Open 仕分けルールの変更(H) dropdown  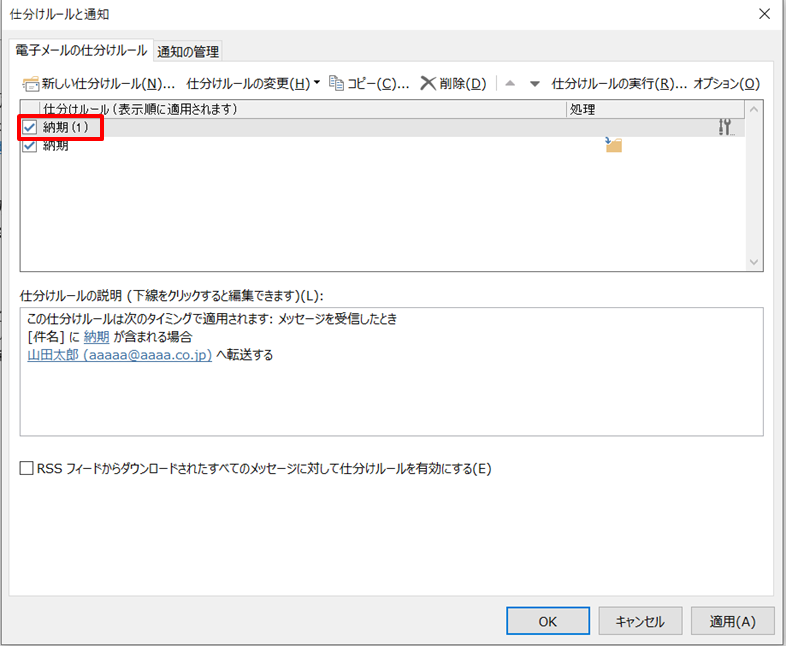point(253,84)
